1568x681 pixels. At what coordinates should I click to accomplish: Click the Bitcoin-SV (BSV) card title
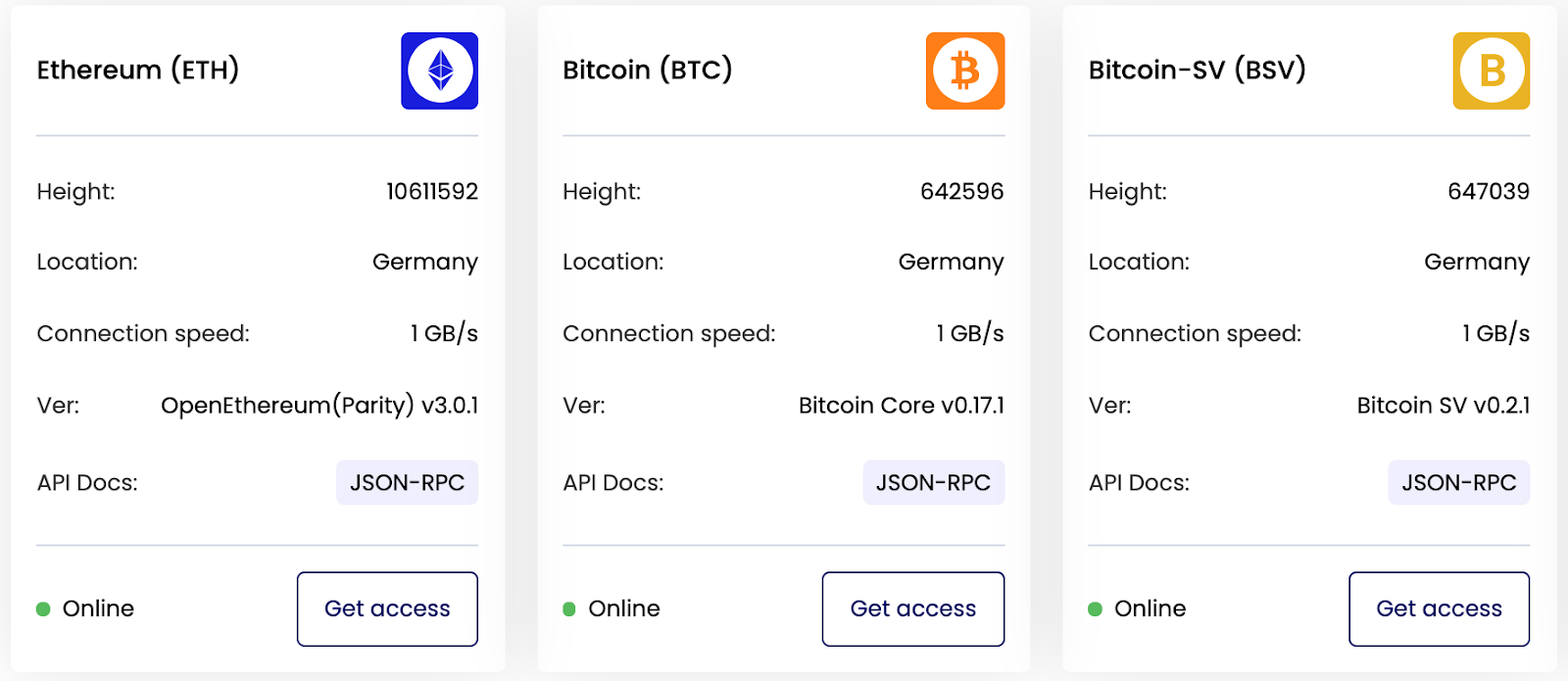click(1197, 70)
